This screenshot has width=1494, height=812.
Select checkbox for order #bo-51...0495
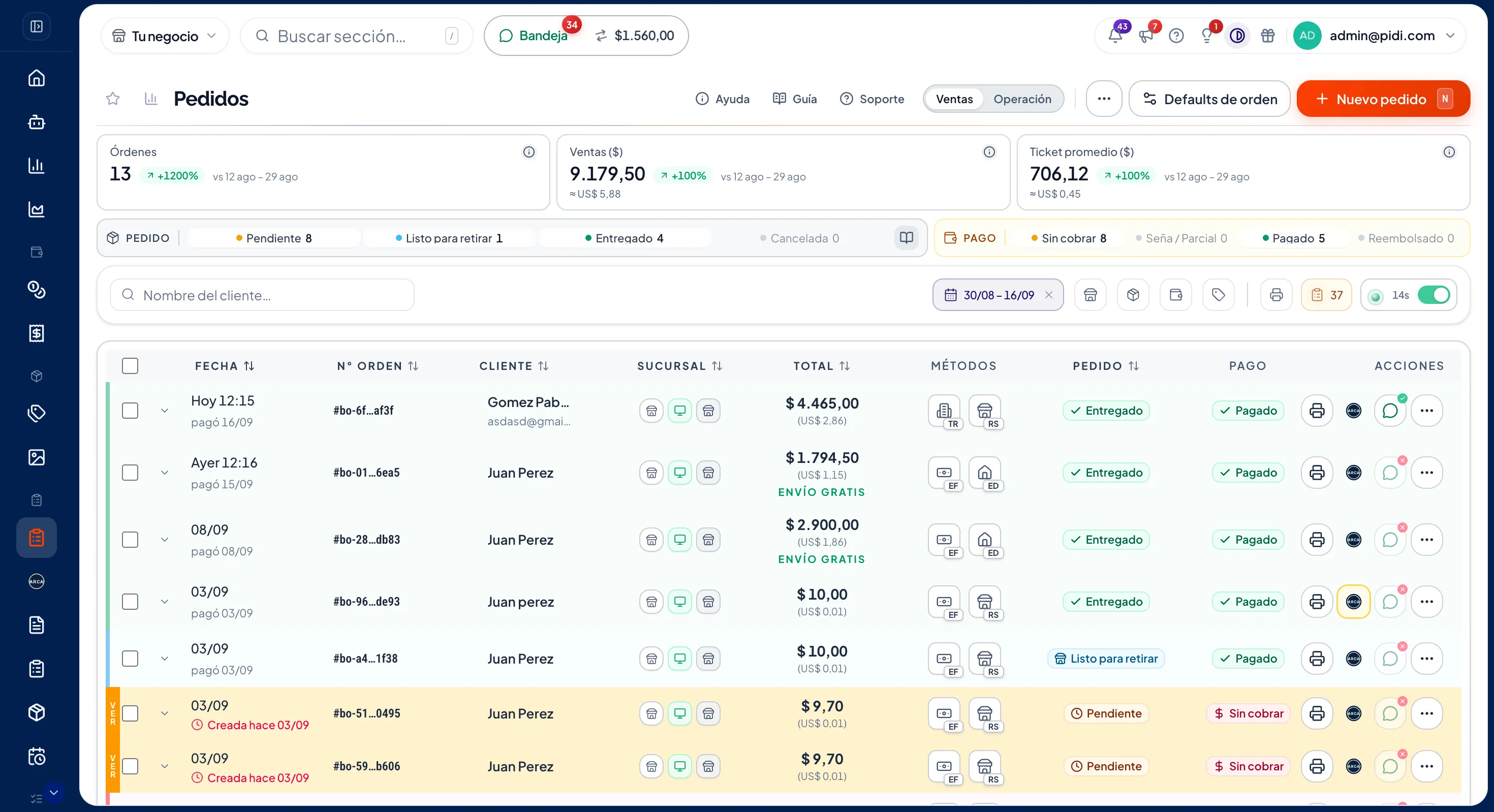pyautogui.click(x=130, y=713)
